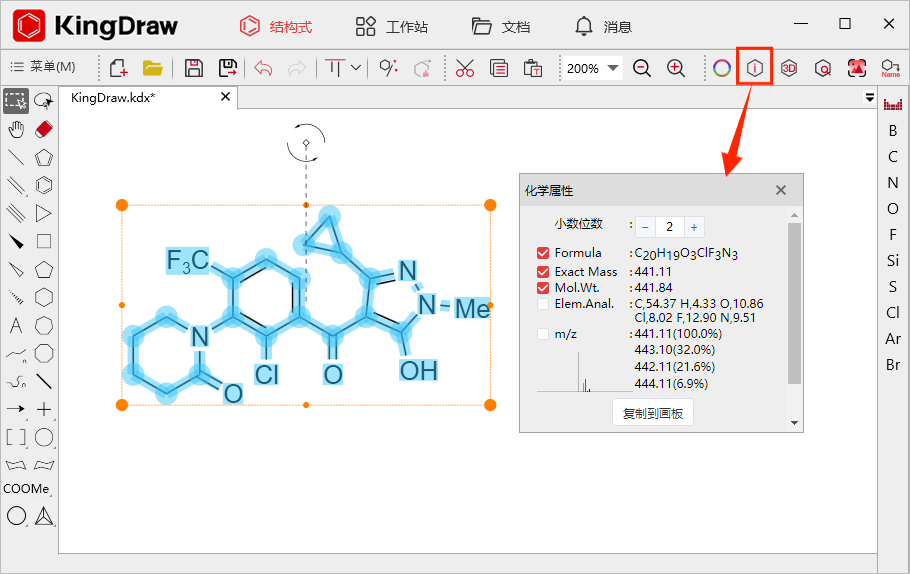Uncheck the Mol.Wt. checkbox

tap(543, 287)
